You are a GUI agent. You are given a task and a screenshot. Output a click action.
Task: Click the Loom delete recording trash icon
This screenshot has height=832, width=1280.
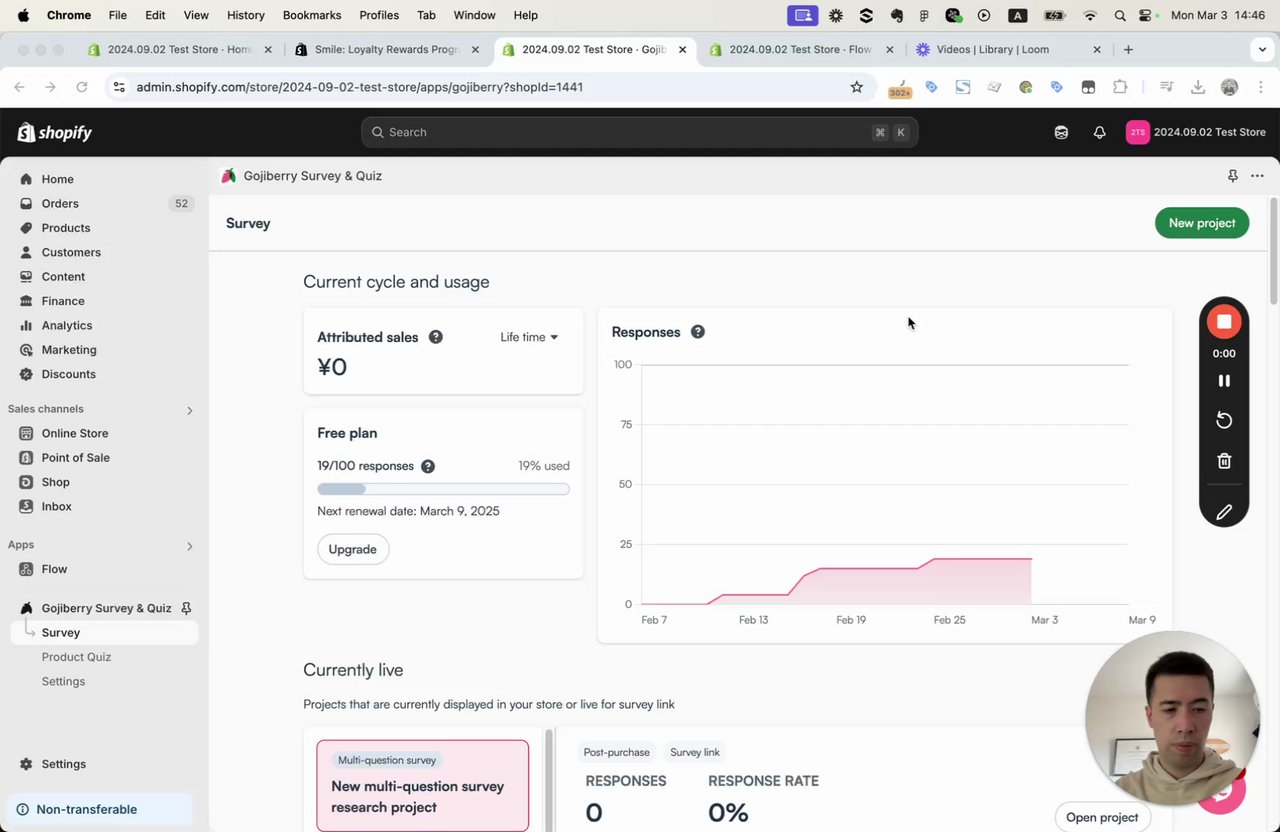[1224, 461]
